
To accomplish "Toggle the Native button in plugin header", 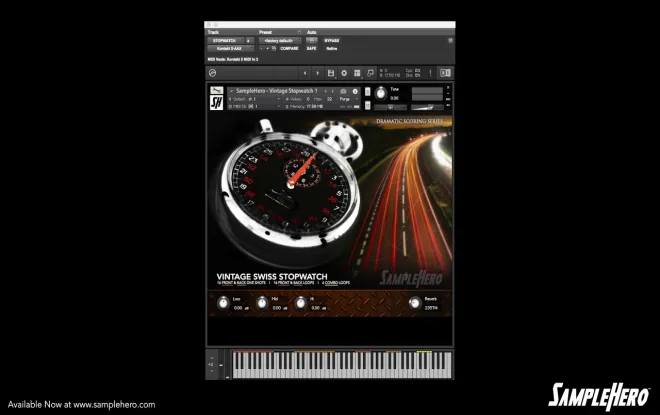I will [332, 48].
